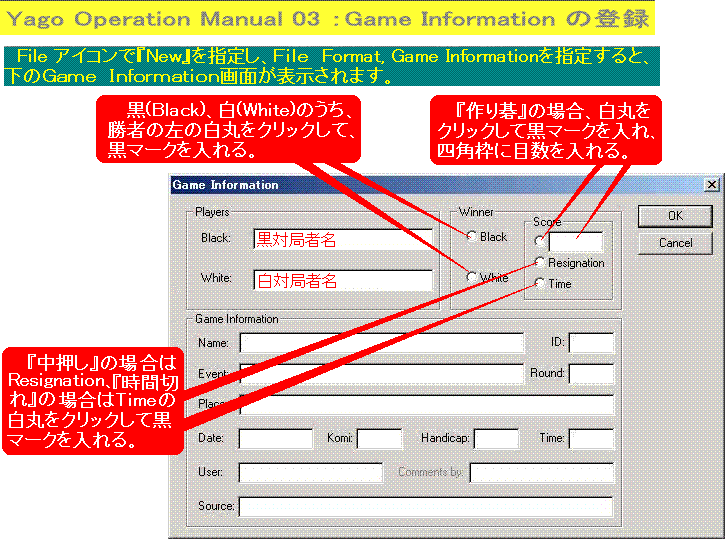Click the Time input field next to Handicap
Image resolution: width=725 pixels, height=539 pixels.
(591, 439)
